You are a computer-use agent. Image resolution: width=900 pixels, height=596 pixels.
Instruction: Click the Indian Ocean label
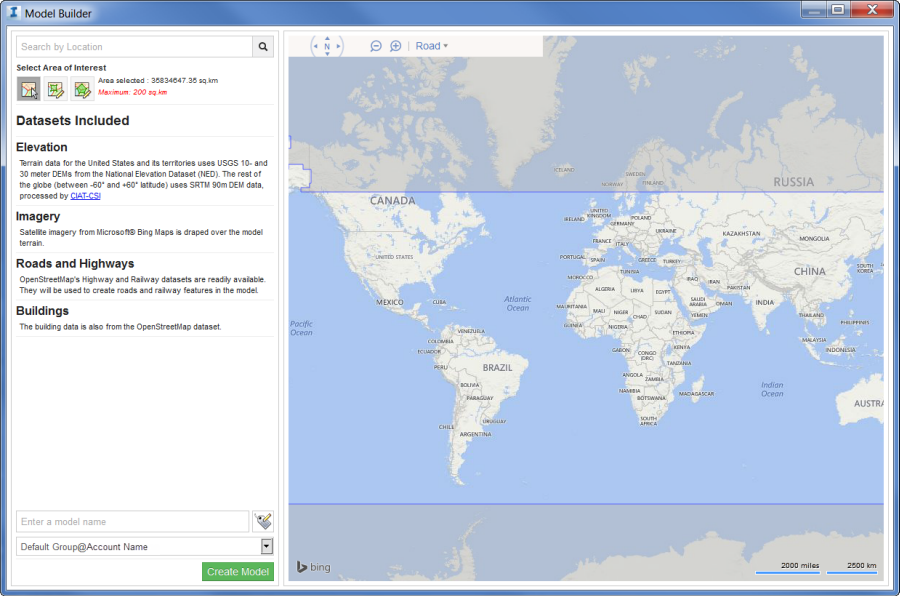[772, 389]
